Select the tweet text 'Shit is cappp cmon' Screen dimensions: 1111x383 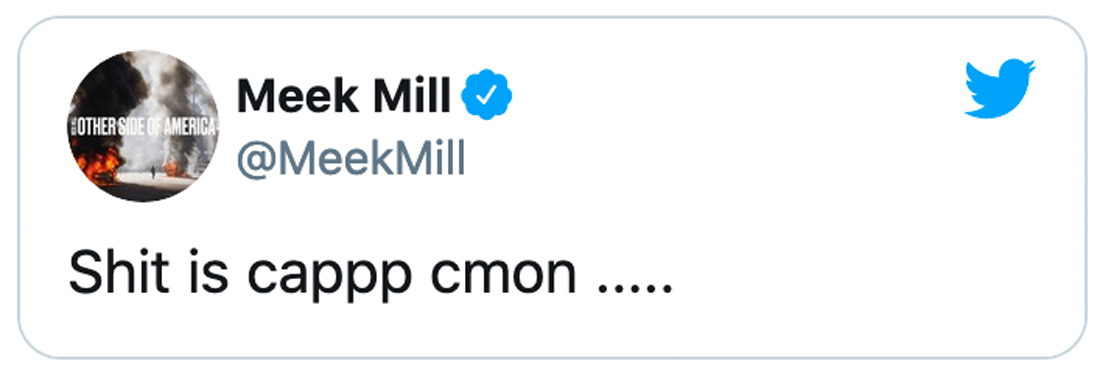pyautogui.click(x=322, y=275)
